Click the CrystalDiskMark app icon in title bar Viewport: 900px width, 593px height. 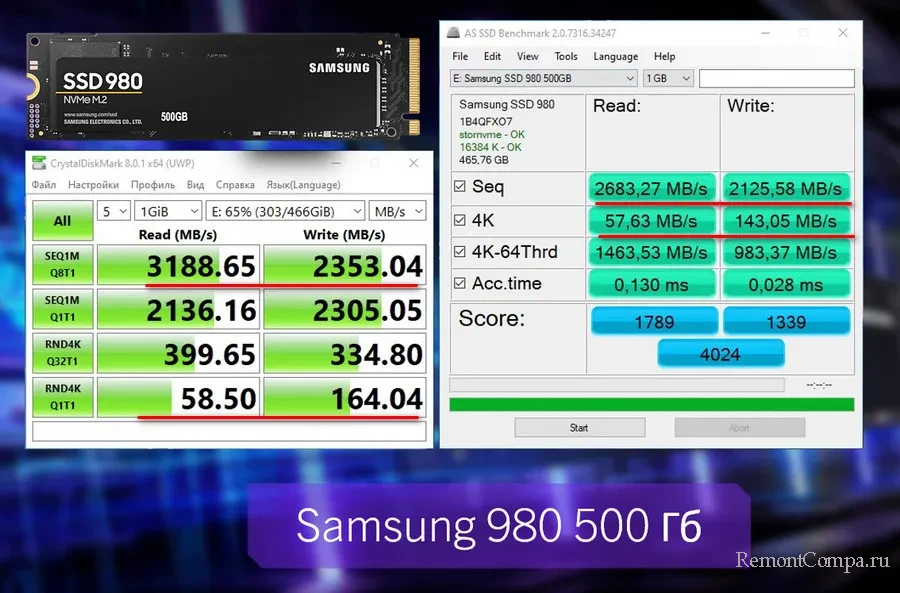(x=39, y=163)
